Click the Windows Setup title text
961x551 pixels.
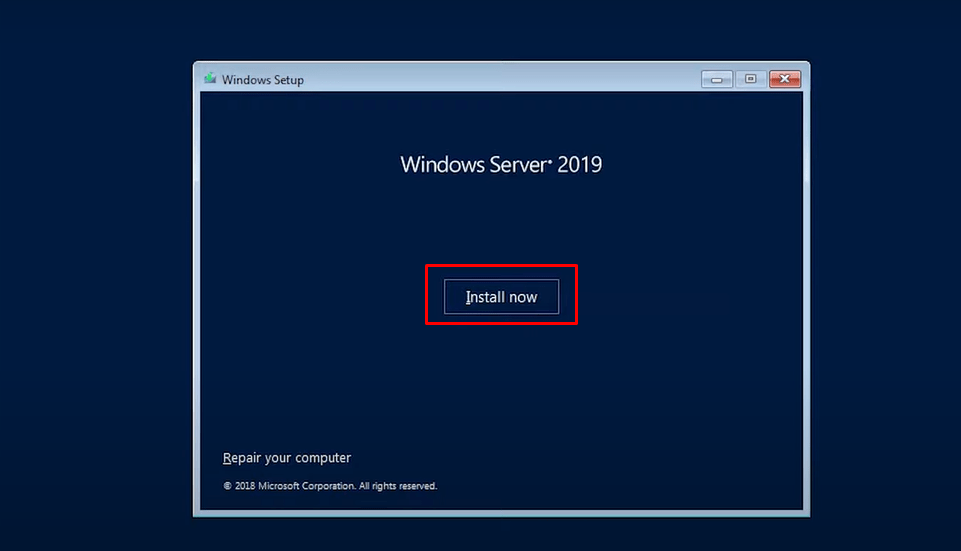point(262,80)
